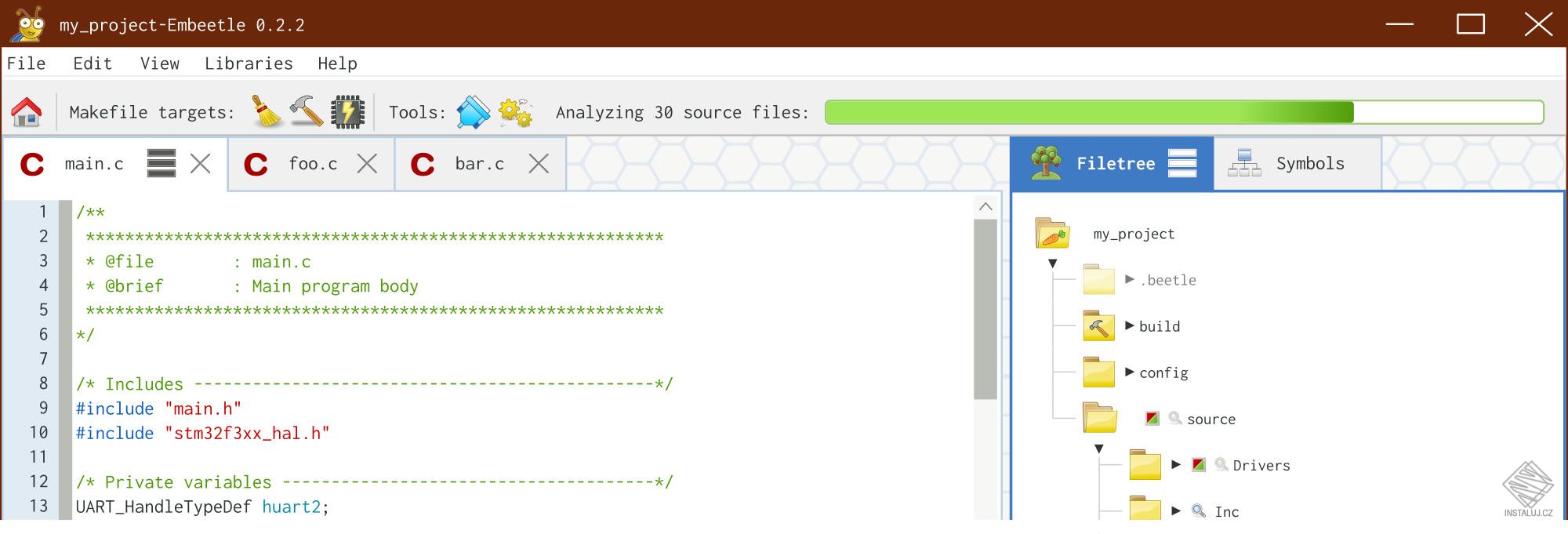Run the build target hammer icon
1568x534 pixels.
pyautogui.click(x=306, y=111)
